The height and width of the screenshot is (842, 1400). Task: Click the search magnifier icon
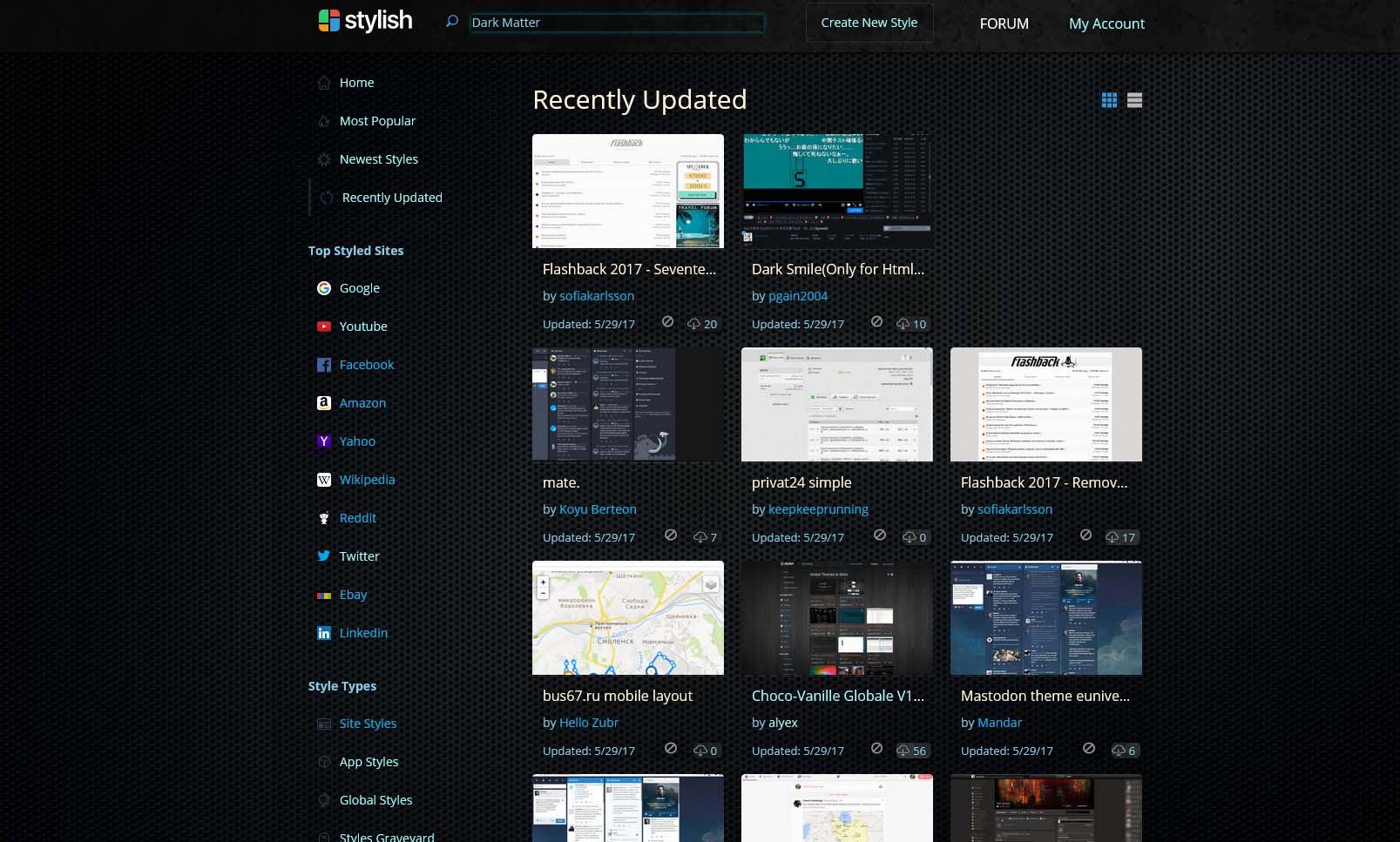(x=451, y=21)
